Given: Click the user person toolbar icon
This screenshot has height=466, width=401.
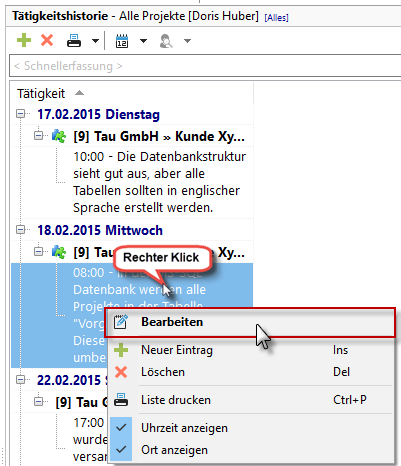Looking at the screenshot, I should 166,41.
